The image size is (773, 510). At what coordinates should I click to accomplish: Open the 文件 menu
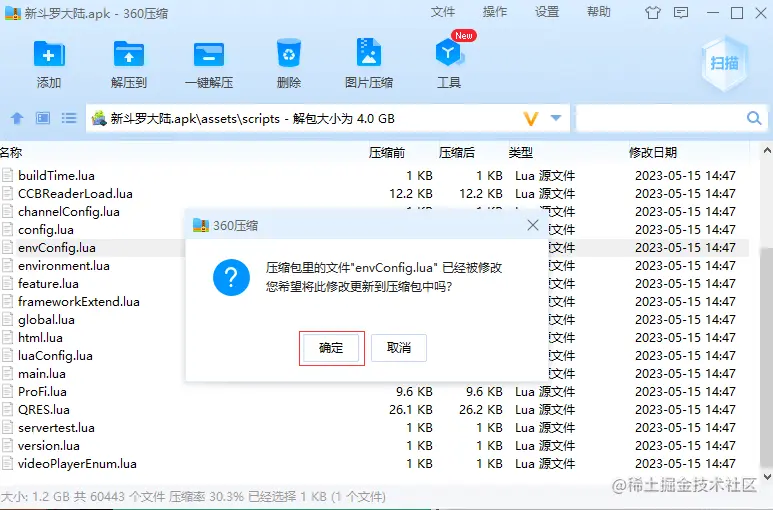pos(443,12)
